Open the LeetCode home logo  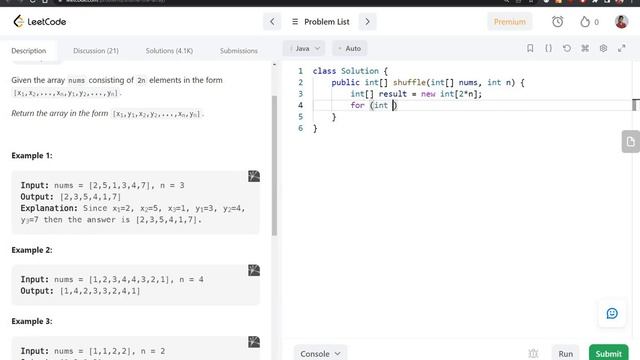40,21
